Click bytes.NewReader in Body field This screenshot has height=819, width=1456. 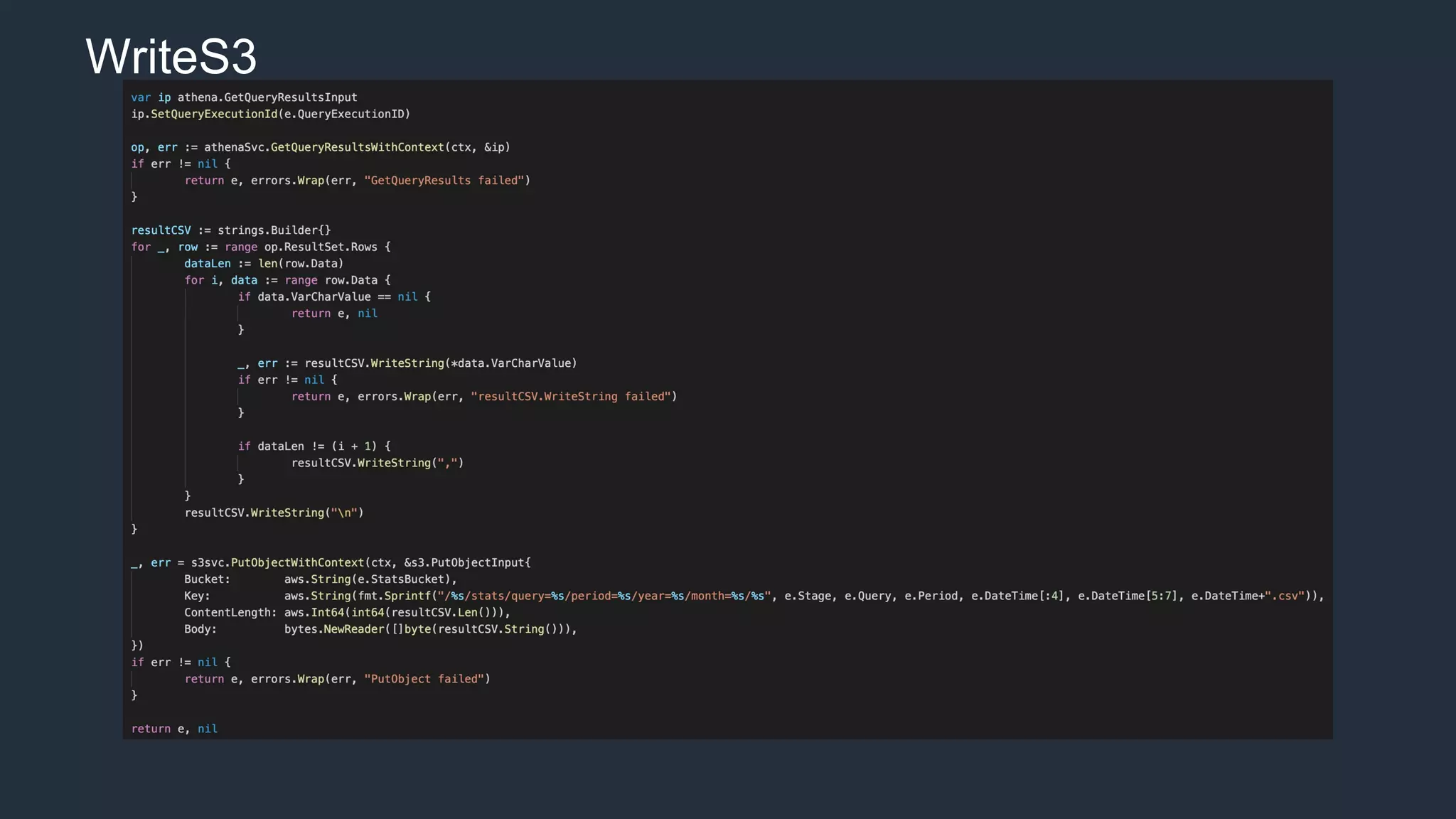333,629
